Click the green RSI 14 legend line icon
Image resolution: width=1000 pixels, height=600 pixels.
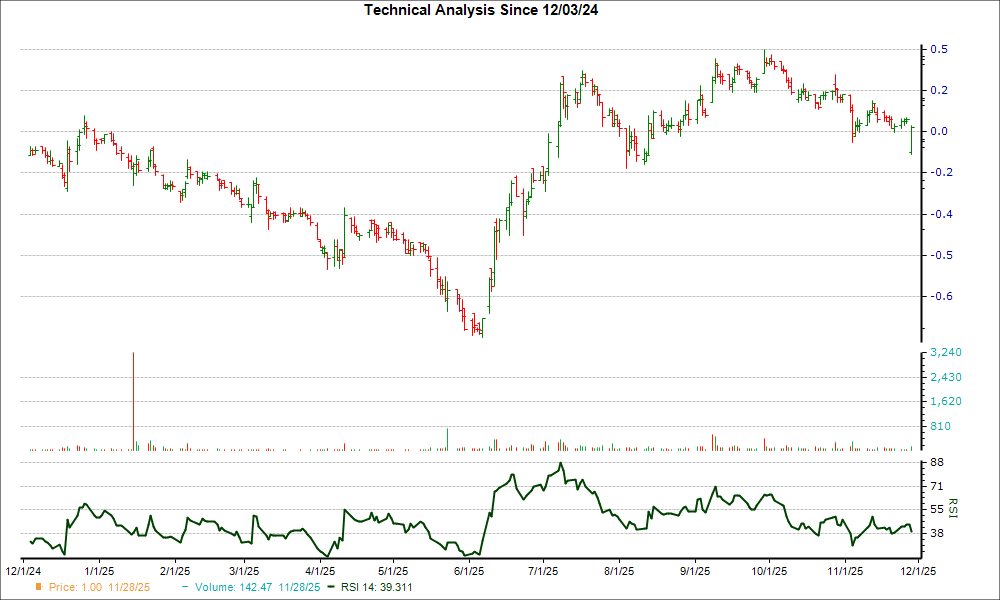click(x=330, y=588)
